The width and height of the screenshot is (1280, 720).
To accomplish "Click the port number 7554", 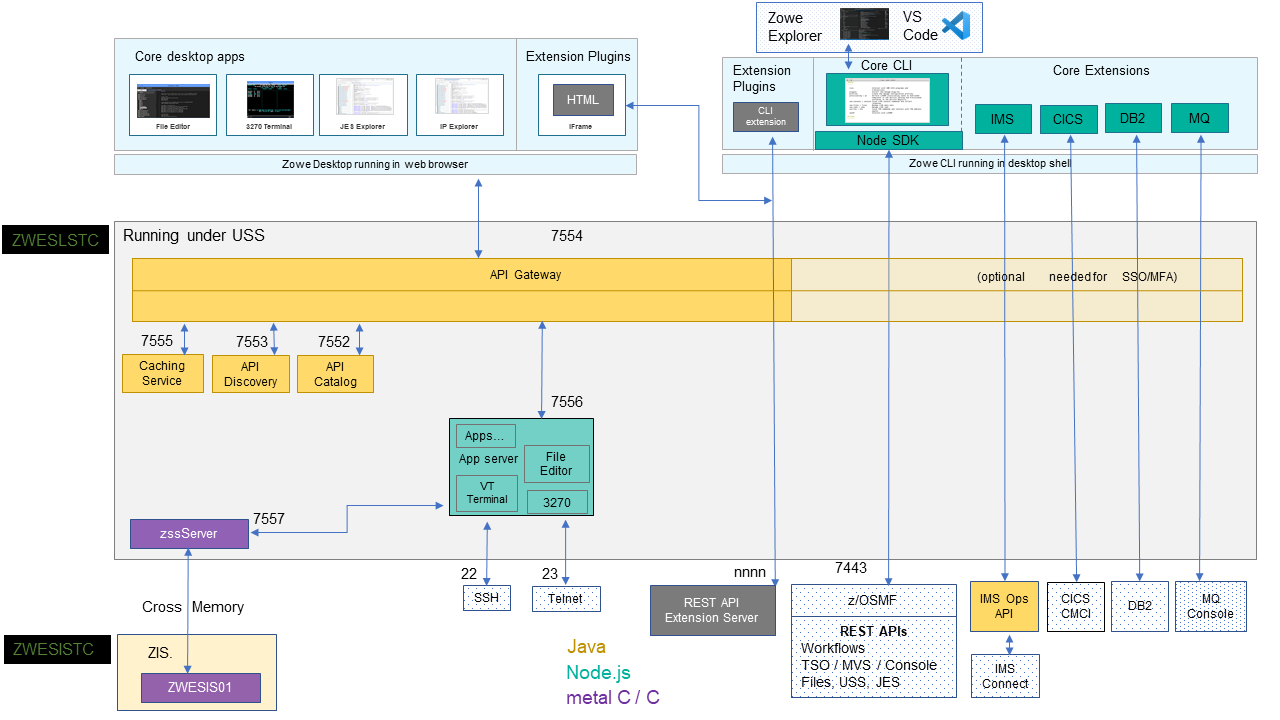I will 567,236.
